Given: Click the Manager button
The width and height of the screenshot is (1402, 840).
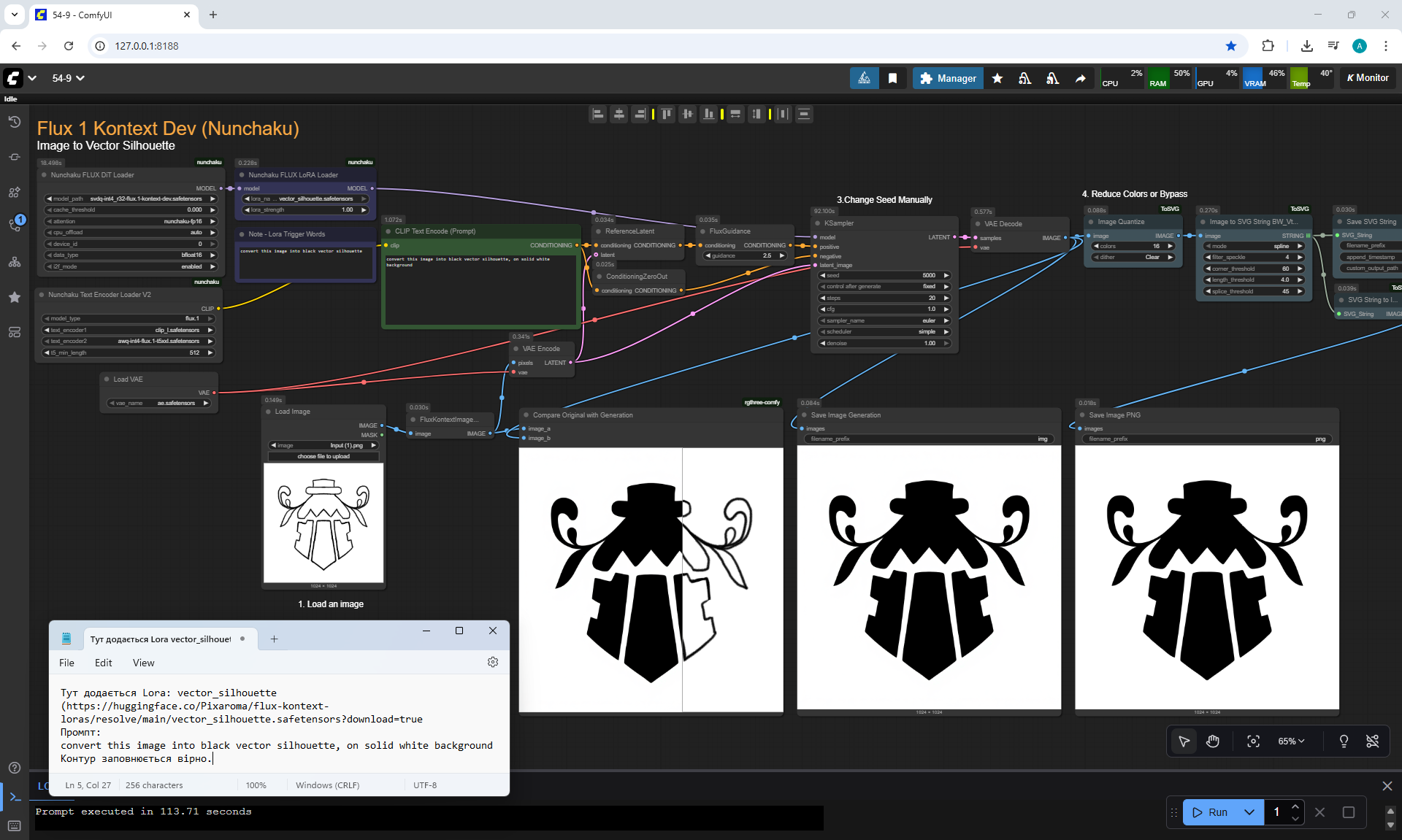Looking at the screenshot, I should point(948,78).
